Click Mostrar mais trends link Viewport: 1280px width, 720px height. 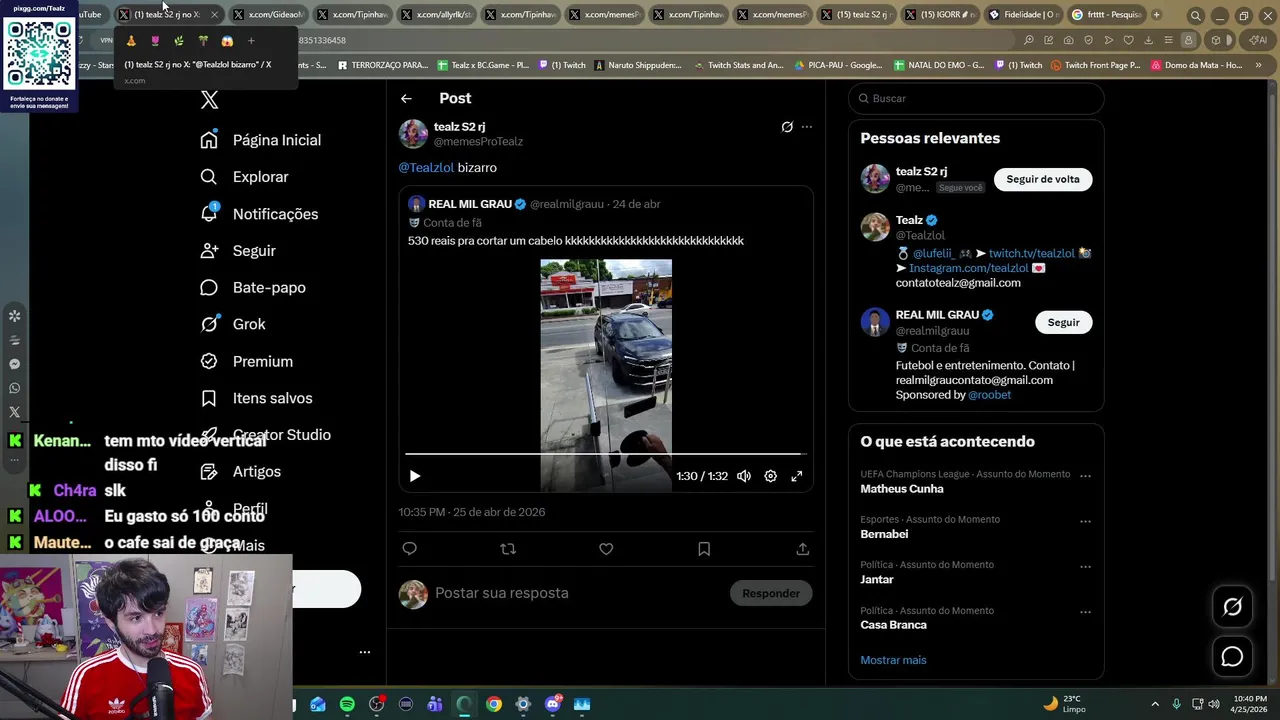pyautogui.click(x=893, y=660)
